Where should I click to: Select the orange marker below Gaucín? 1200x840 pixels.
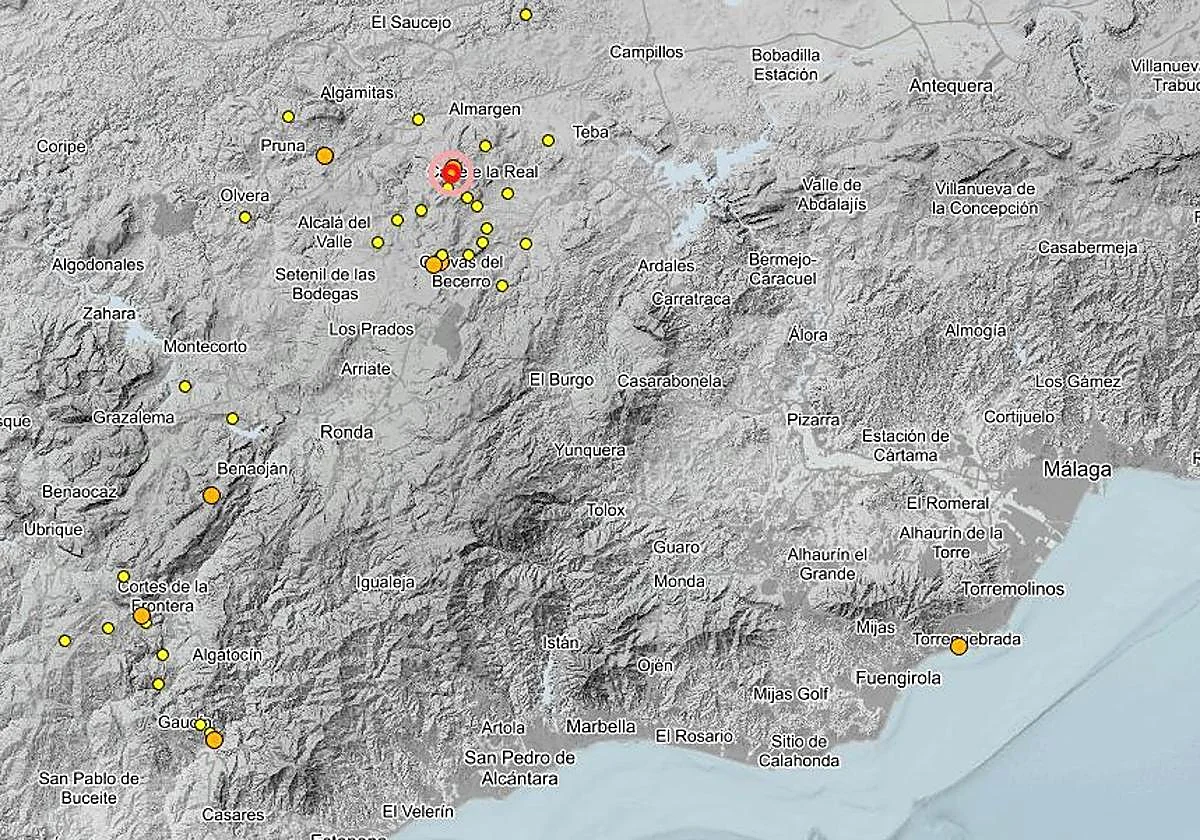[212, 740]
